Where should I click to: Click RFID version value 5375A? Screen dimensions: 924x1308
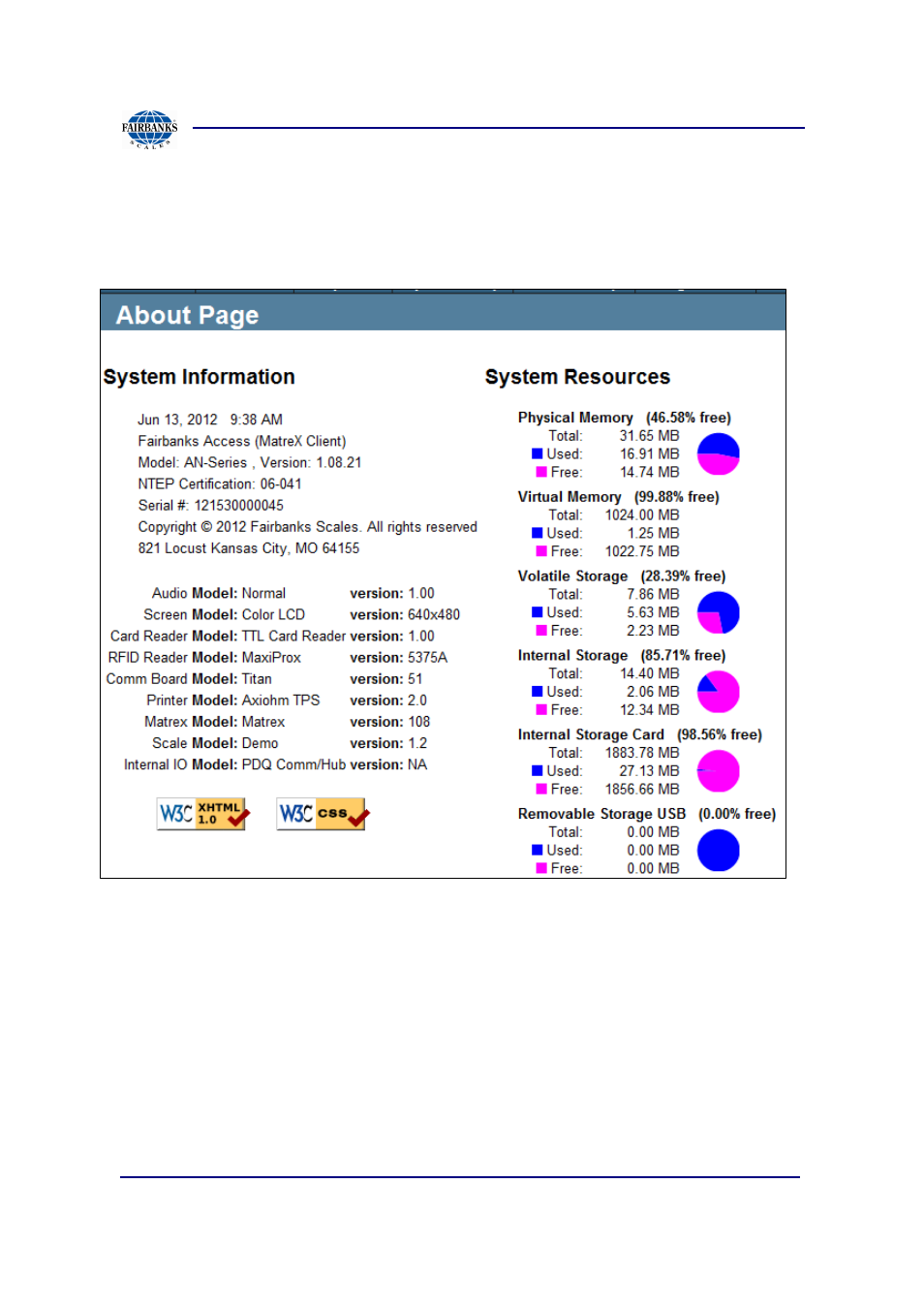click(428, 657)
